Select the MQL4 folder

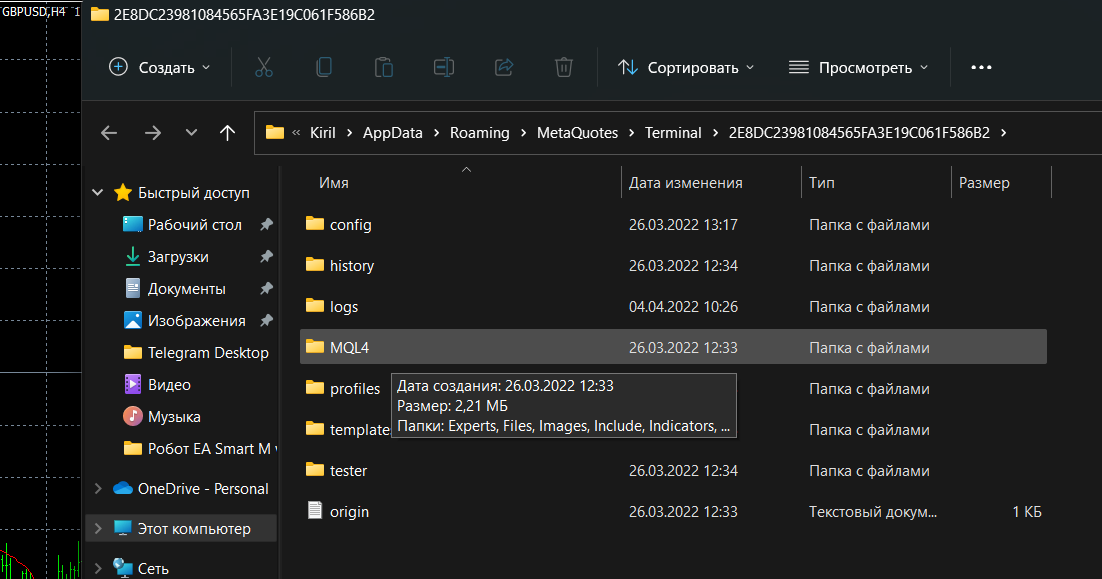[x=673, y=347]
